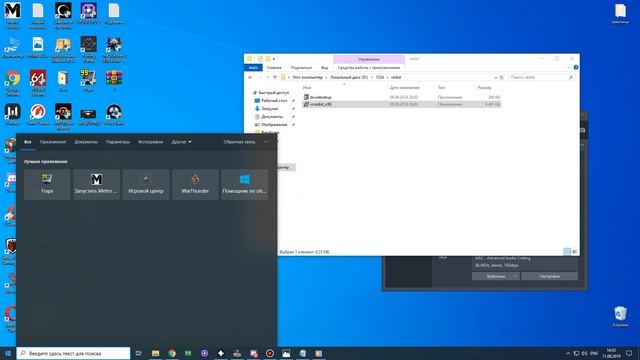Sort files by the Имя column

tap(307, 88)
